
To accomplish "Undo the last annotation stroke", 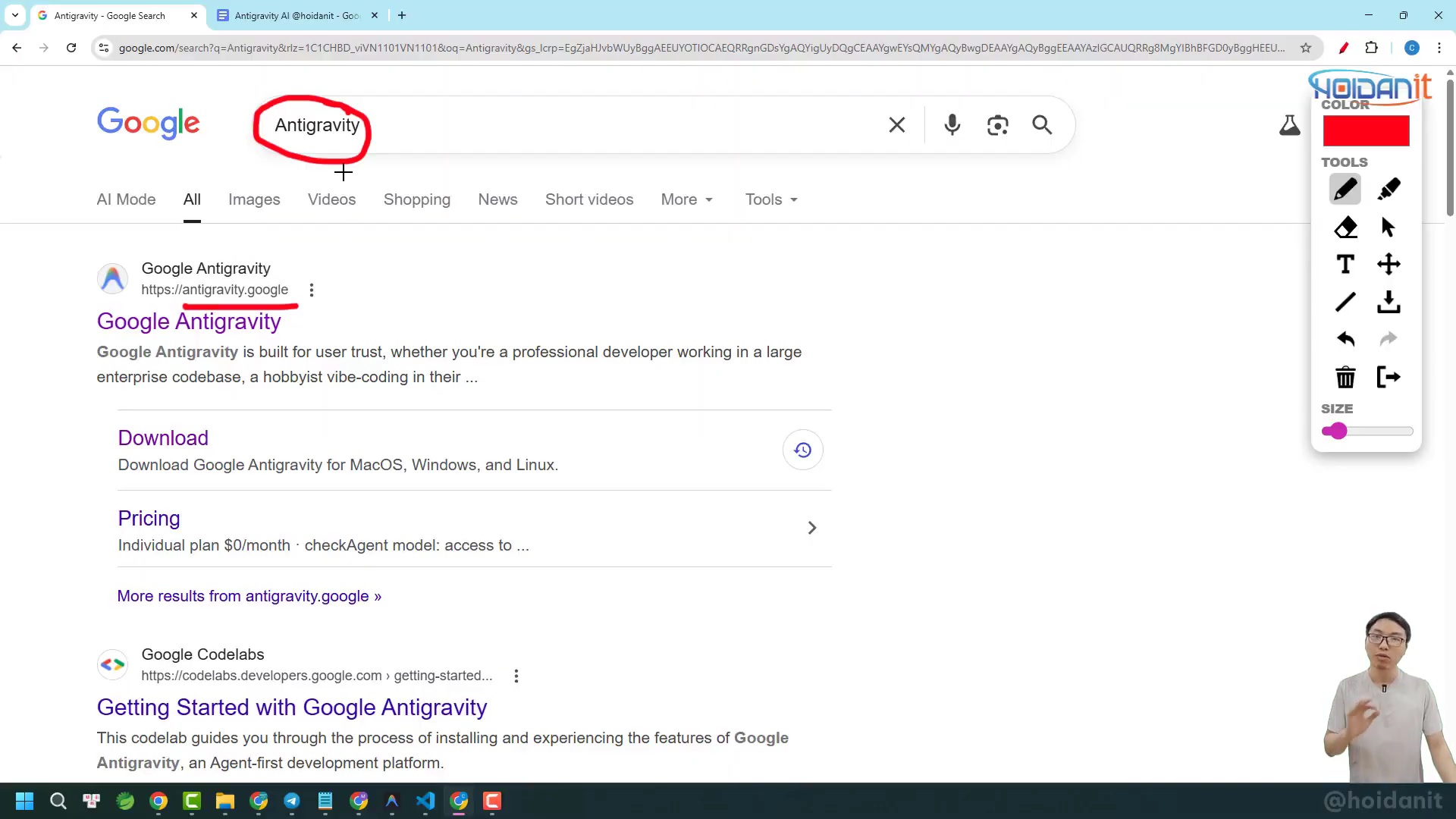I will click(1345, 339).
